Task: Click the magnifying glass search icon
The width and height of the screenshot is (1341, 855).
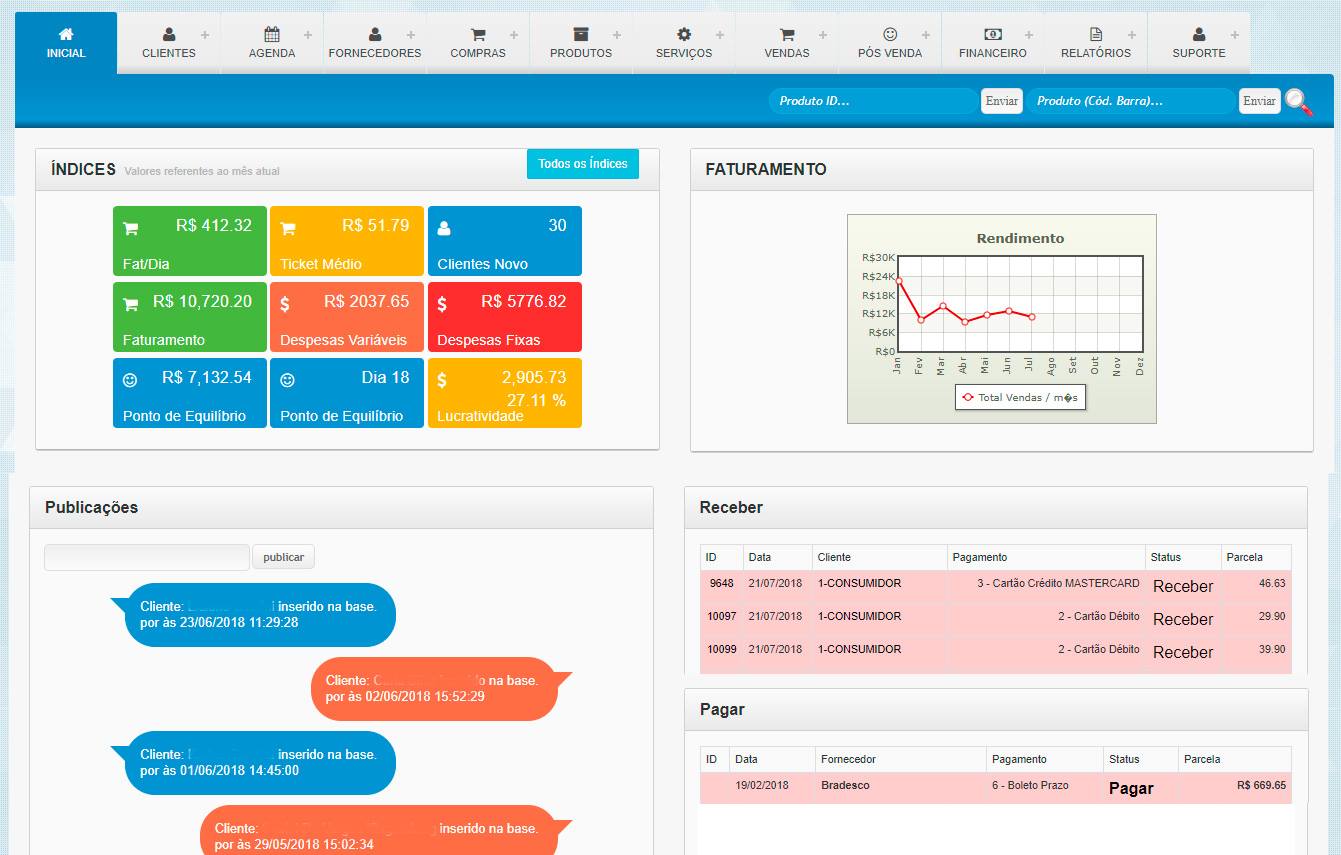Action: (1298, 101)
